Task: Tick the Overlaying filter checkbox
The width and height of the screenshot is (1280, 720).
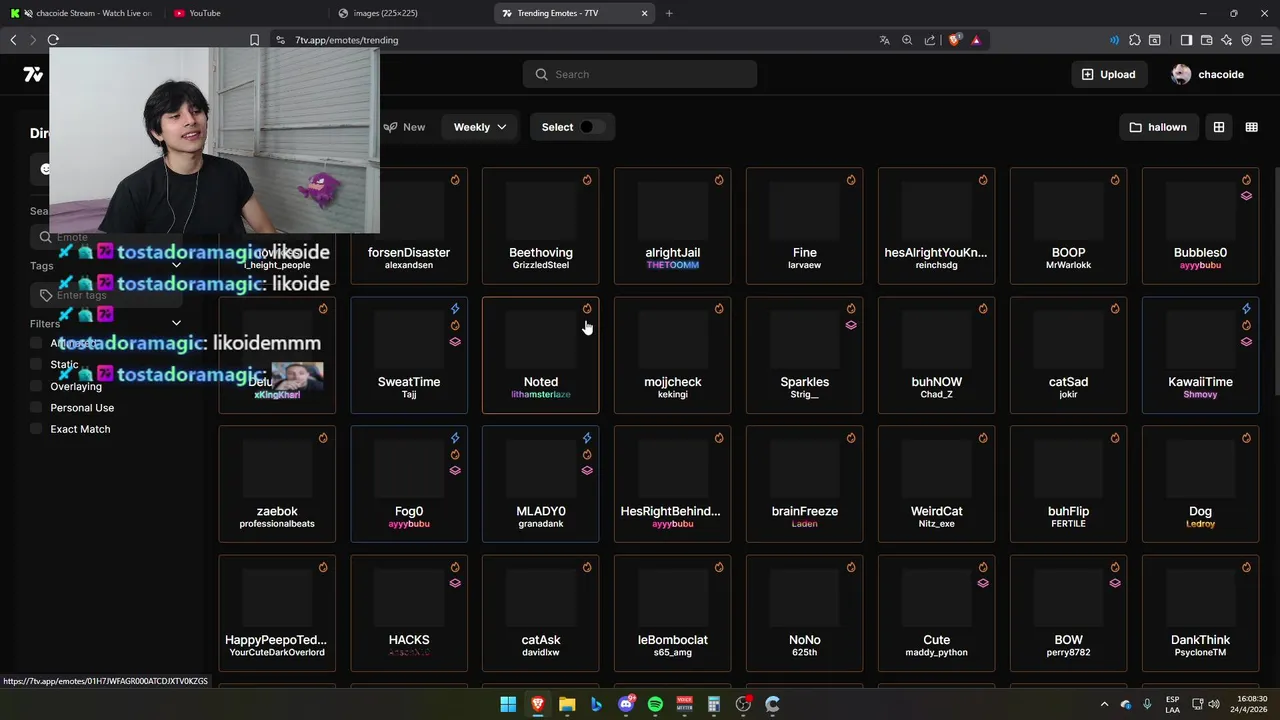Action: pyautogui.click(x=37, y=386)
